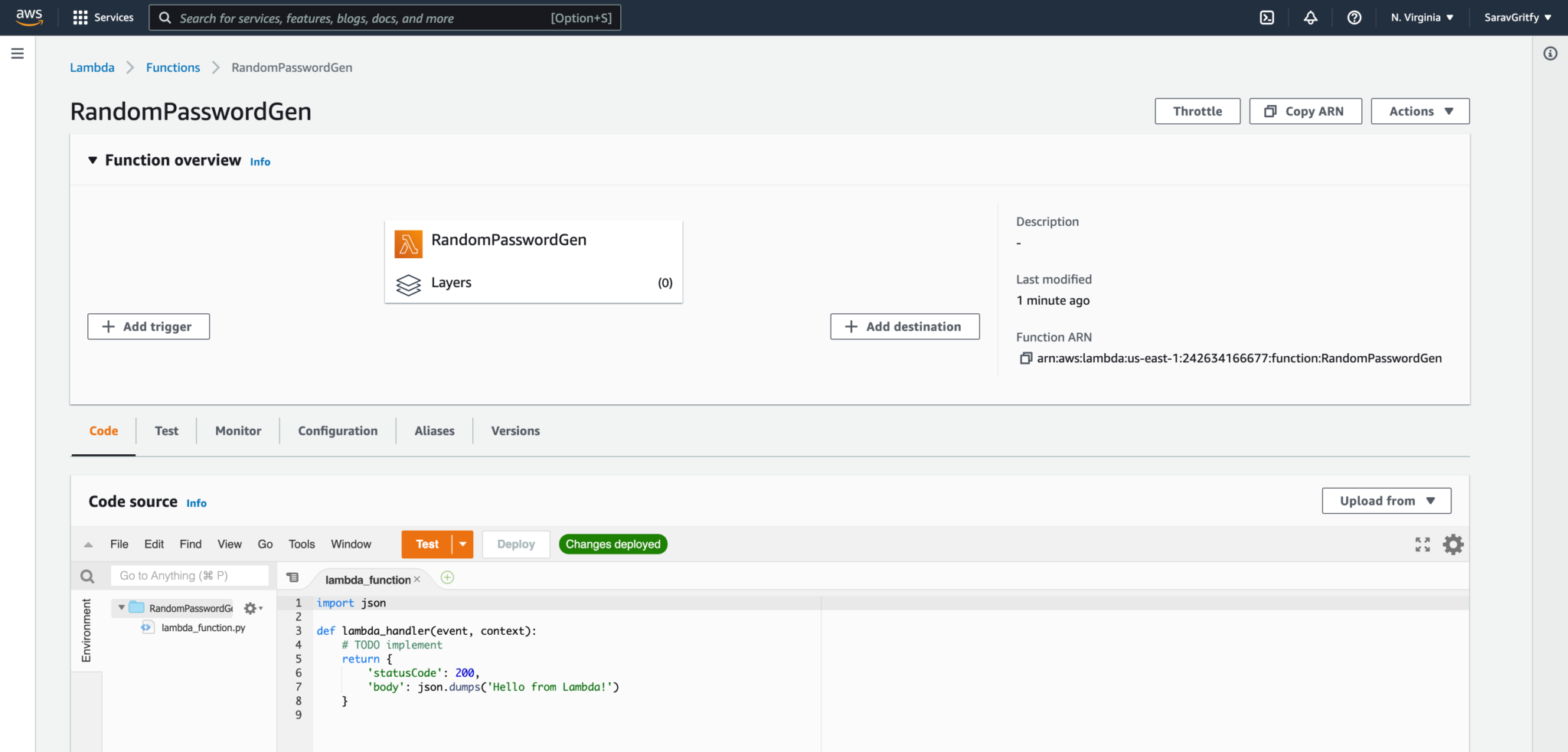
Task: Open the N. Virginia region selector
Action: point(1422,17)
